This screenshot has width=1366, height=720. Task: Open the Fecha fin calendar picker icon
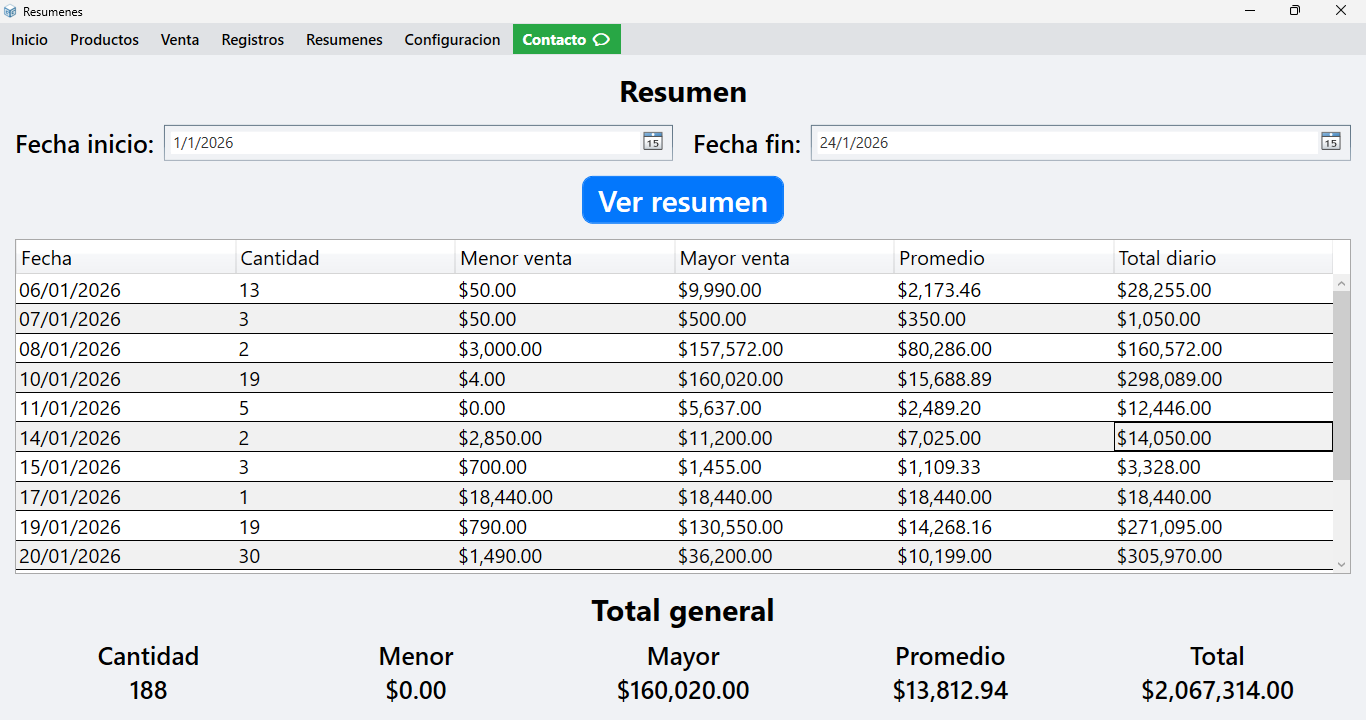[1330, 142]
